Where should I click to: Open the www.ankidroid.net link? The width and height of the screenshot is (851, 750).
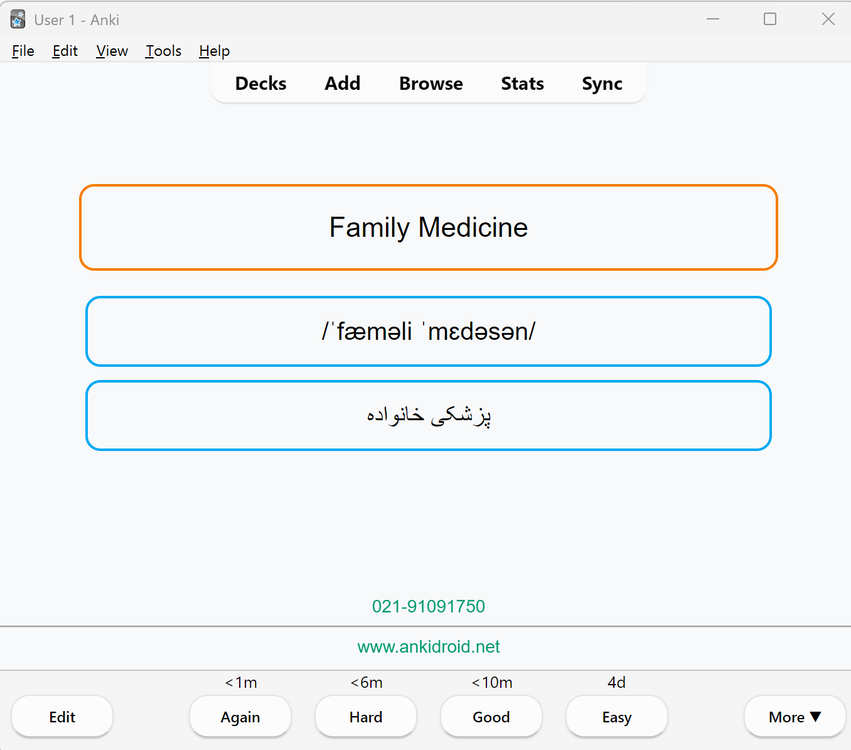tap(428, 647)
